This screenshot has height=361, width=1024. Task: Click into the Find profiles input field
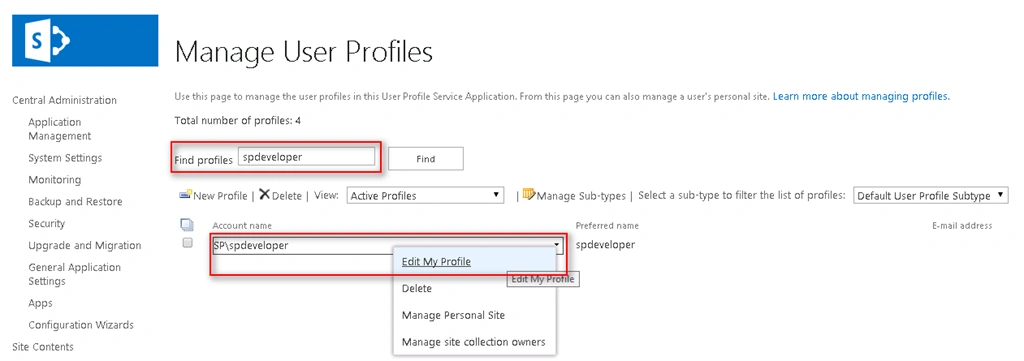(306, 157)
